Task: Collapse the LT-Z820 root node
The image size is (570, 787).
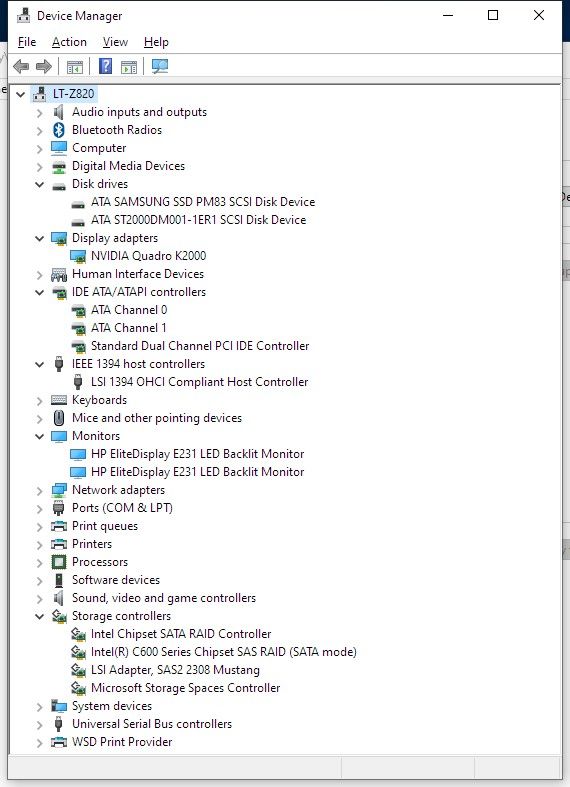Action: (x=21, y=94)
